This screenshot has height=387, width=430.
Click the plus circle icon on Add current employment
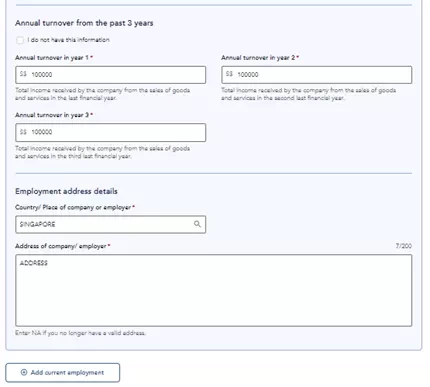click(24, 372)
